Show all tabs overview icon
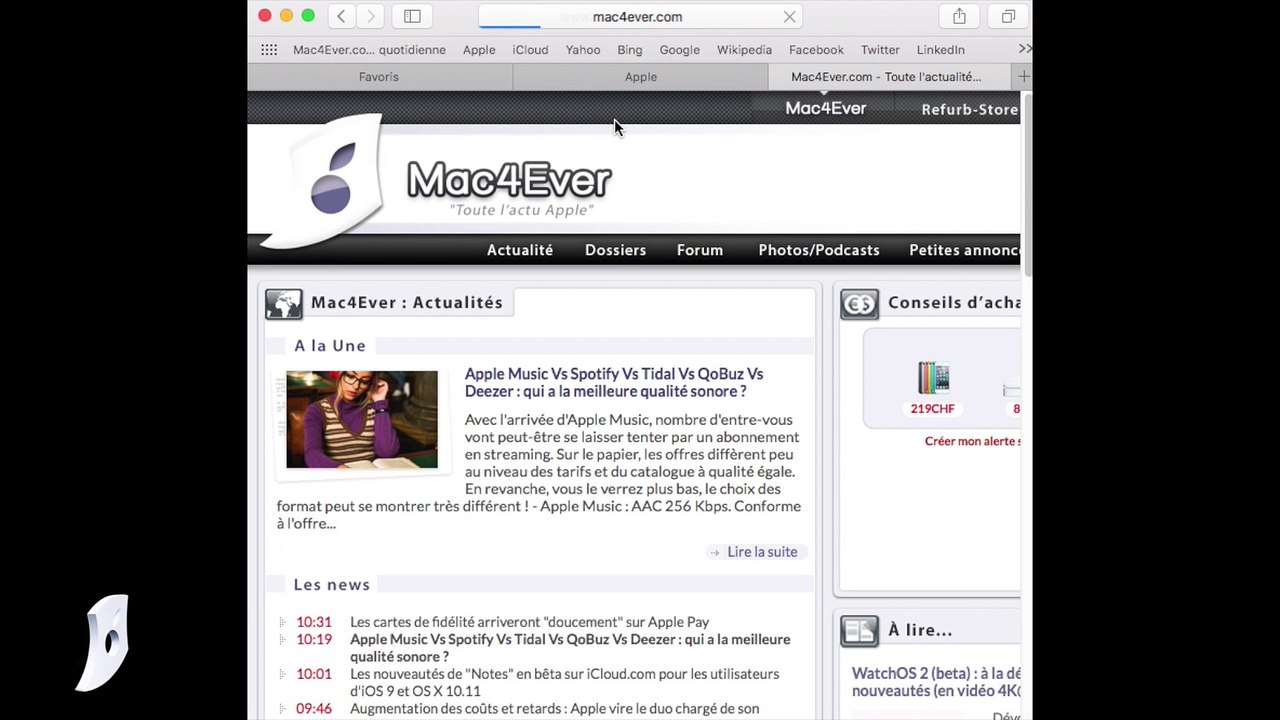The width and height of the screenshot is (1280, 720). (x=1008, y=16)
